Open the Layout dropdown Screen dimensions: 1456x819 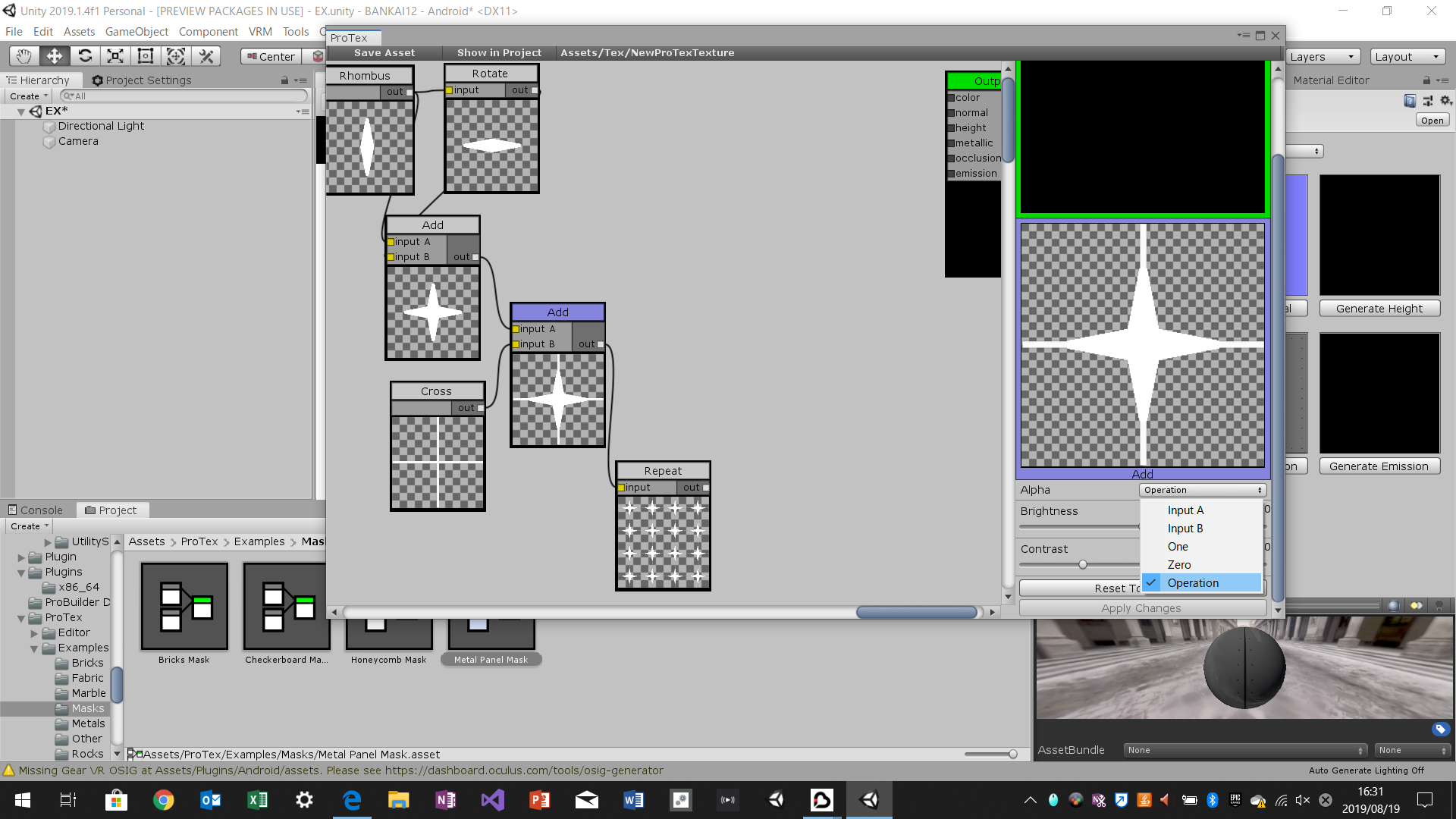coord(1407,57)
